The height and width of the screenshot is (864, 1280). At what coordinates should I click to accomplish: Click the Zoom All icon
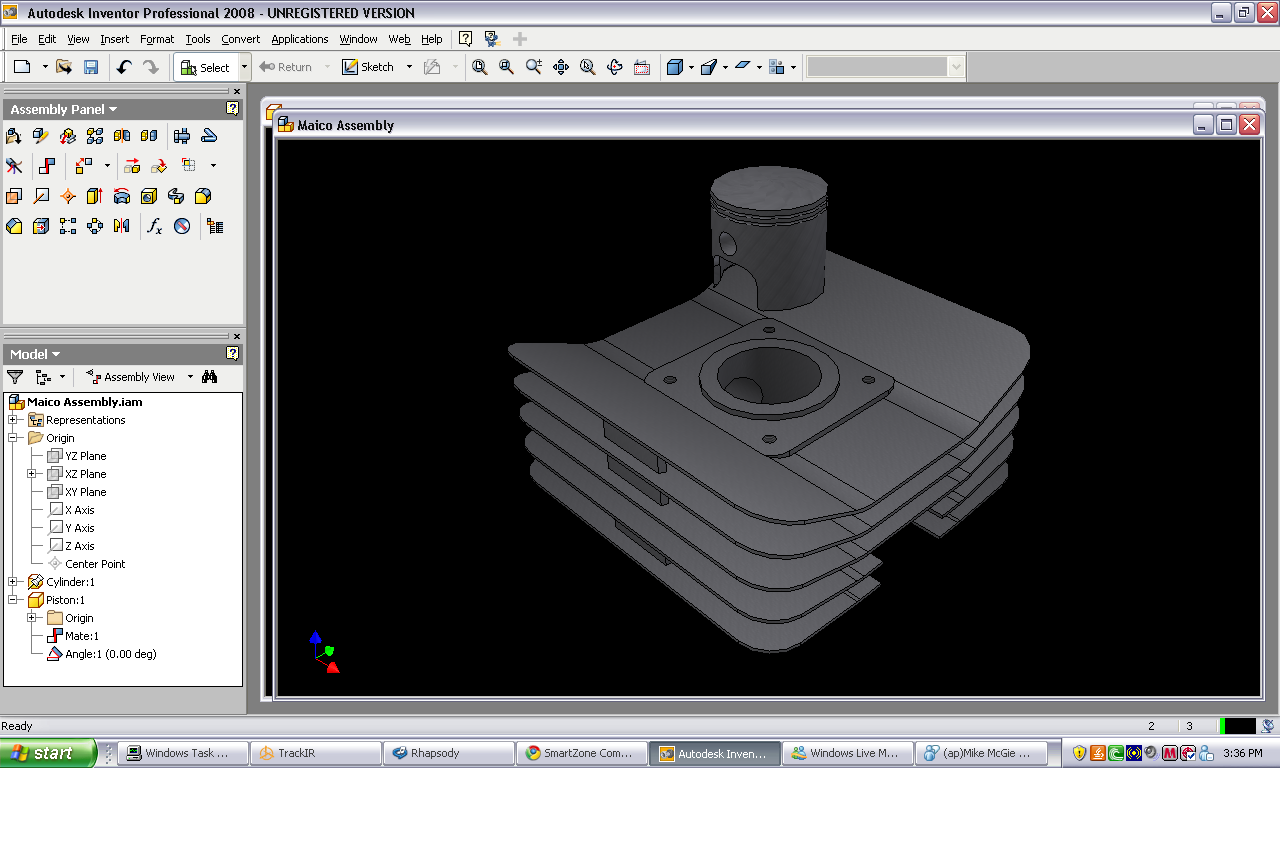(480, 67)
